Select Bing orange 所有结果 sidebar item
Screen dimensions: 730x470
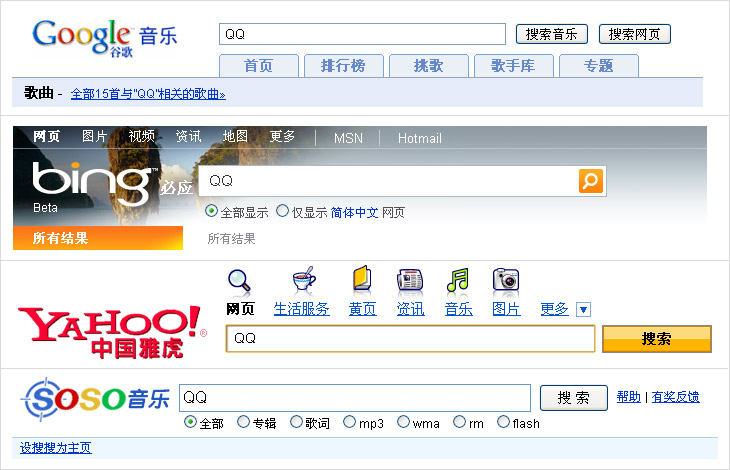pyautogui.click(x=98, y=238)
